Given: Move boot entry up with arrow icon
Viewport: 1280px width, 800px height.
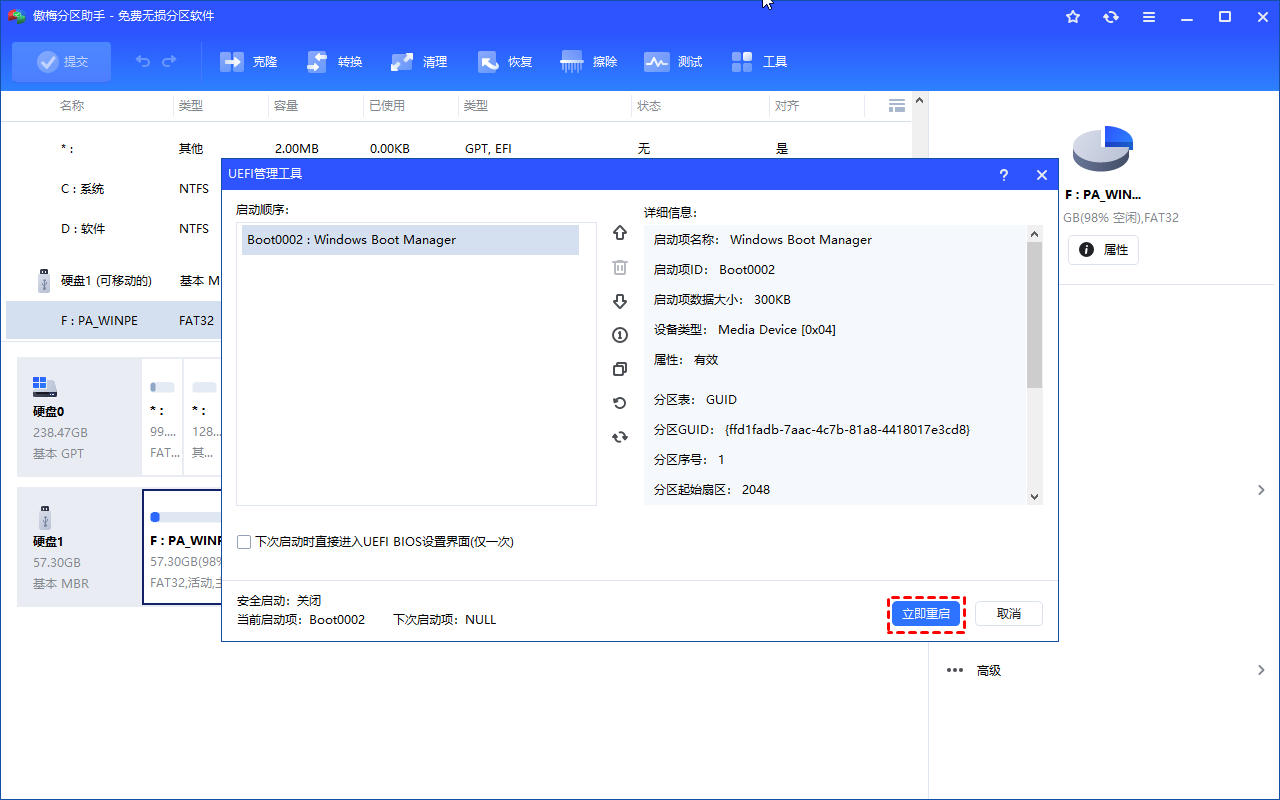Looking at the screenshot, I should click(620, 233).
